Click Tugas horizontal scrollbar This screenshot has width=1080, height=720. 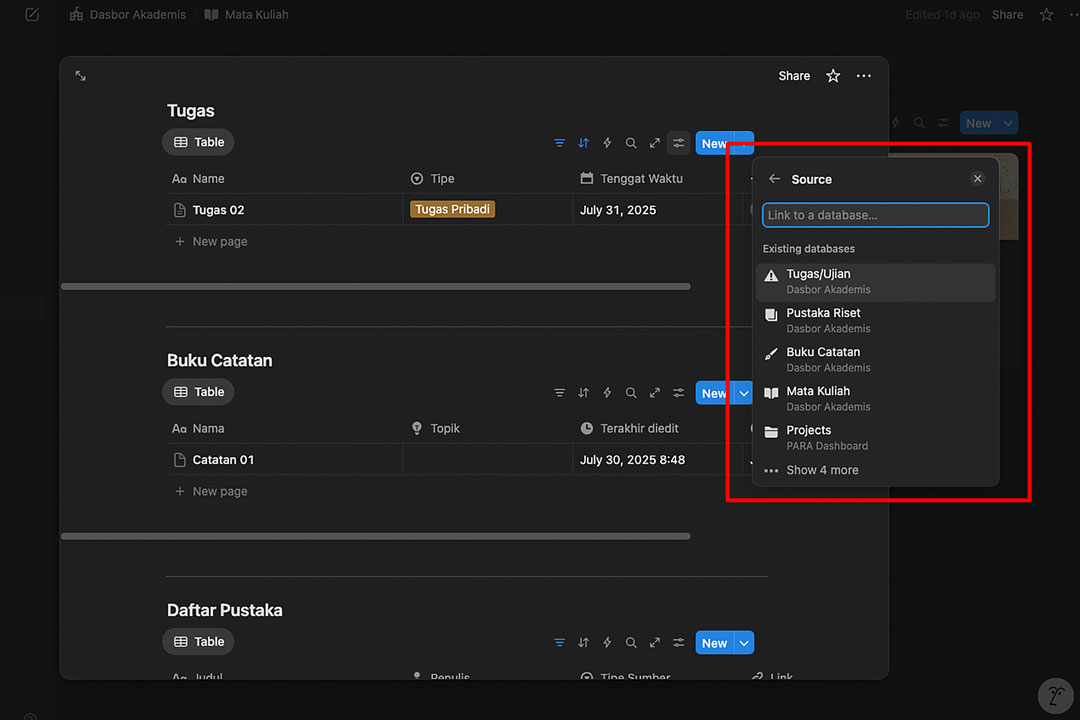click(375, 286)
